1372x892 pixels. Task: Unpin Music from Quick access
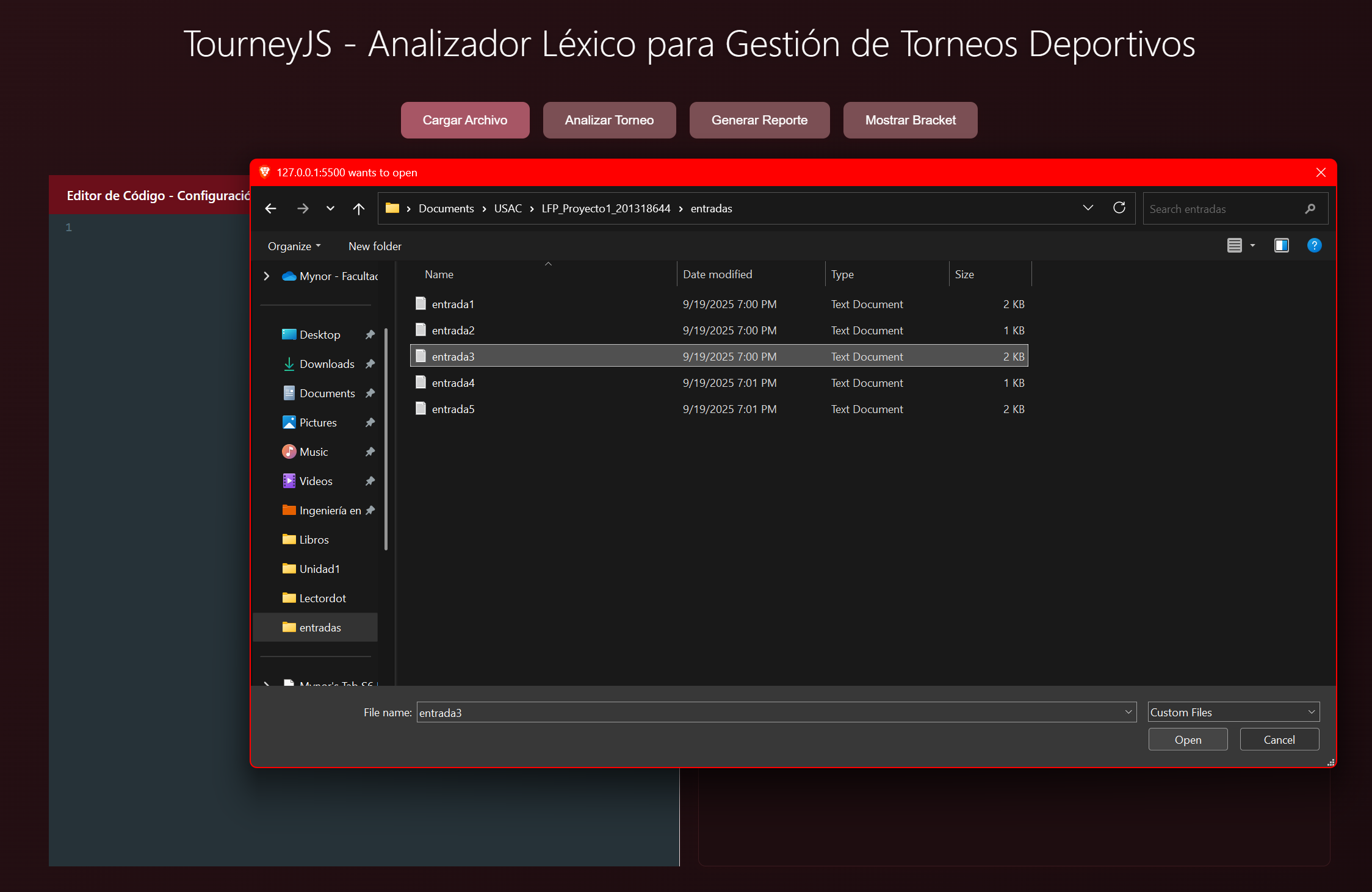(x=371, y=451)
